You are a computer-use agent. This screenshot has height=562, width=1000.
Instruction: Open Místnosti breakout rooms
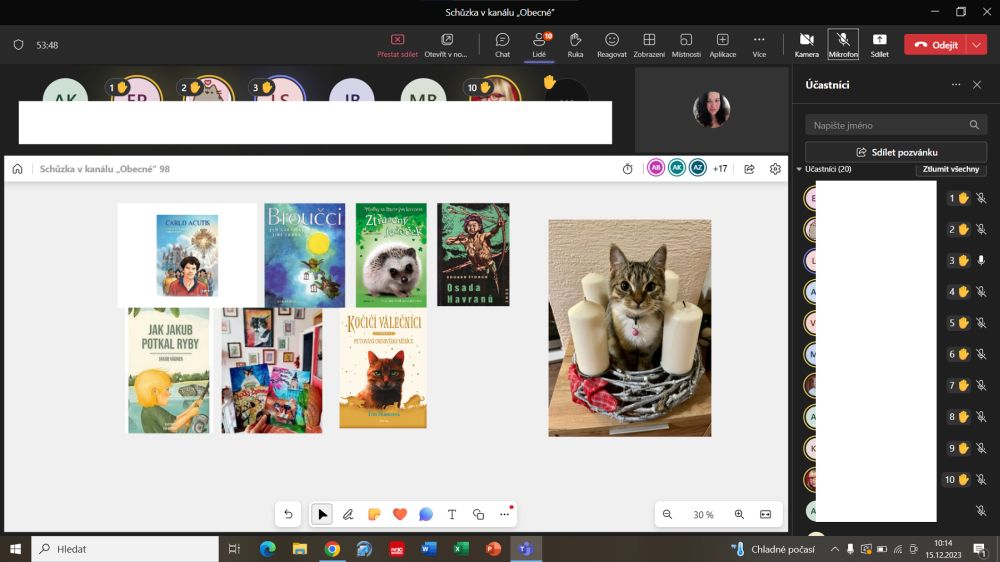686,45
